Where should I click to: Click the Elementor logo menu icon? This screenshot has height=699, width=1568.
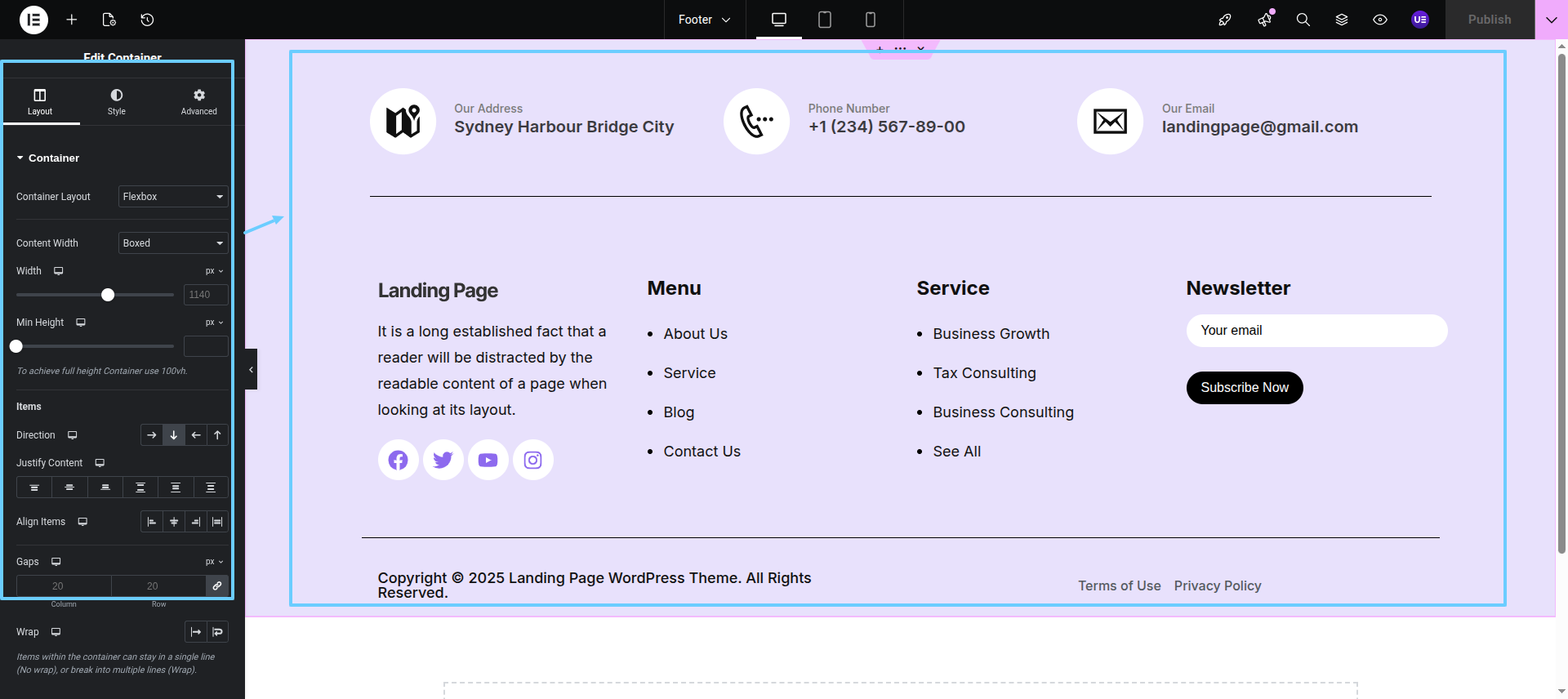pos(33,20)
